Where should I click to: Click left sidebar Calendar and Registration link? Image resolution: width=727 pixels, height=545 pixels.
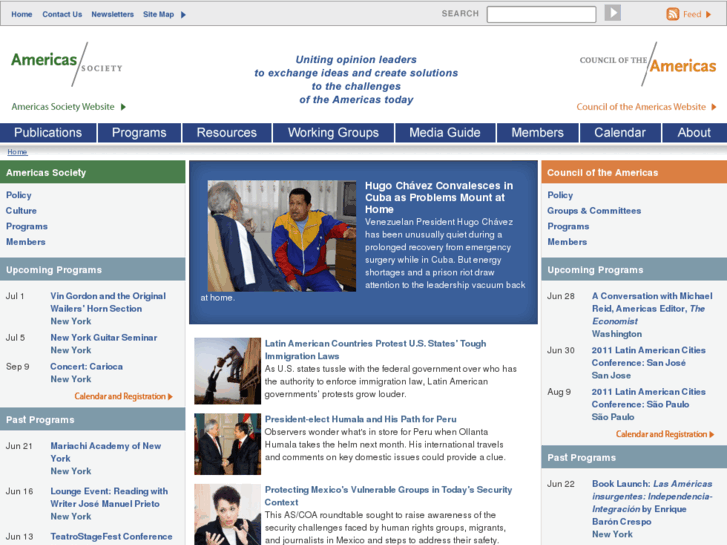123,396
